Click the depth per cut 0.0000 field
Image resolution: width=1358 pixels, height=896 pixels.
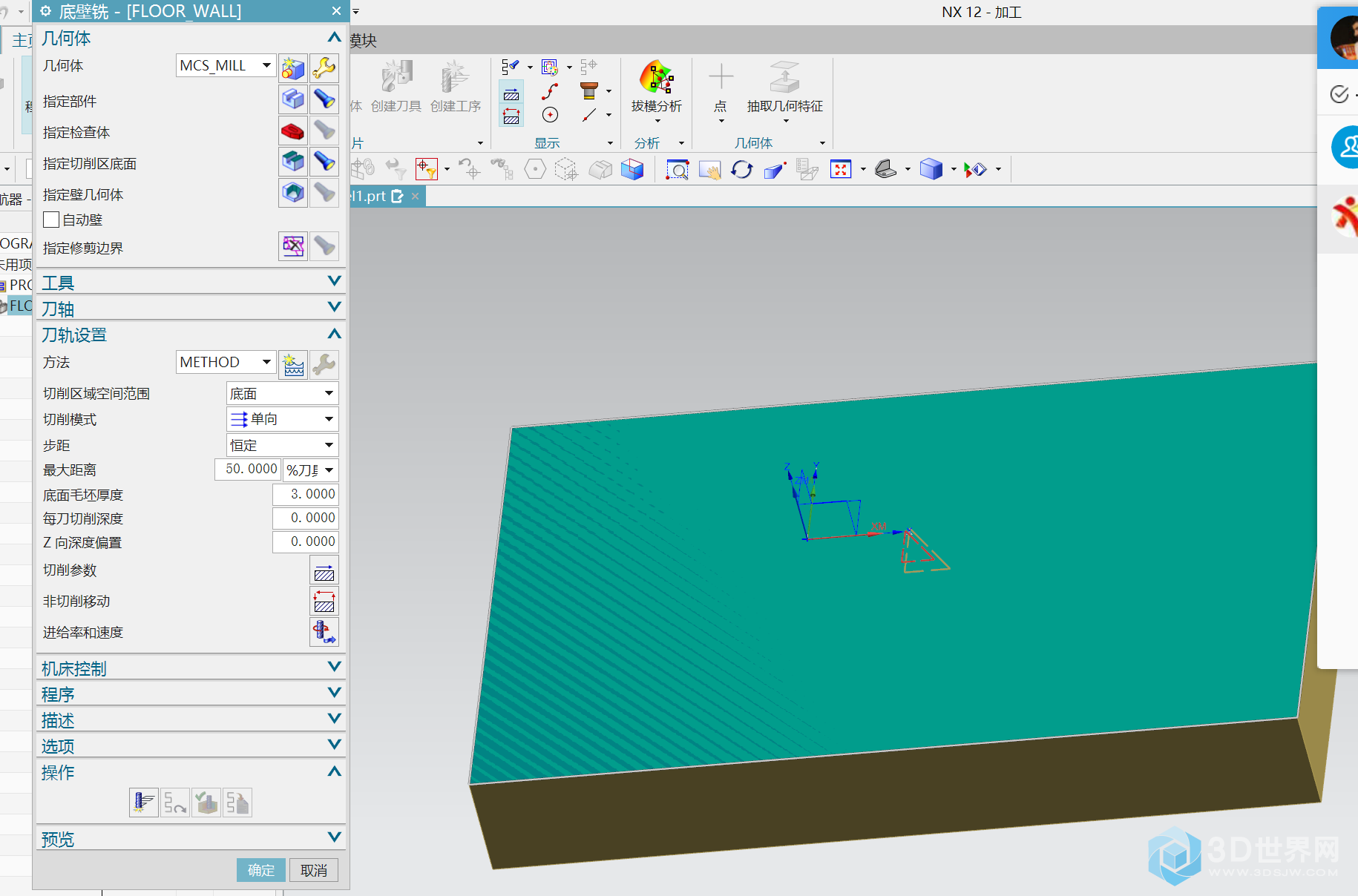pyautogui.click(x=305, y=518)
